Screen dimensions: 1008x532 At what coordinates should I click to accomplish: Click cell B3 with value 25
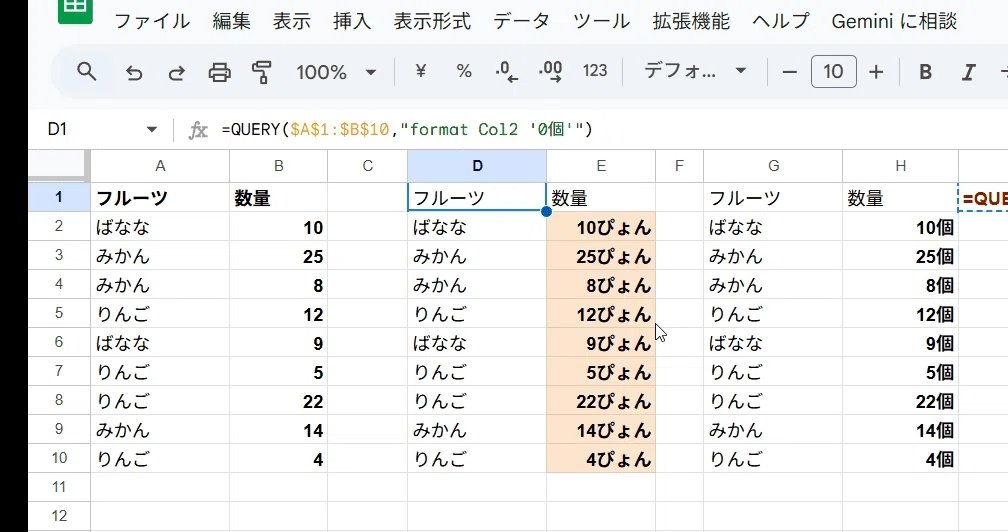(278, 256)
